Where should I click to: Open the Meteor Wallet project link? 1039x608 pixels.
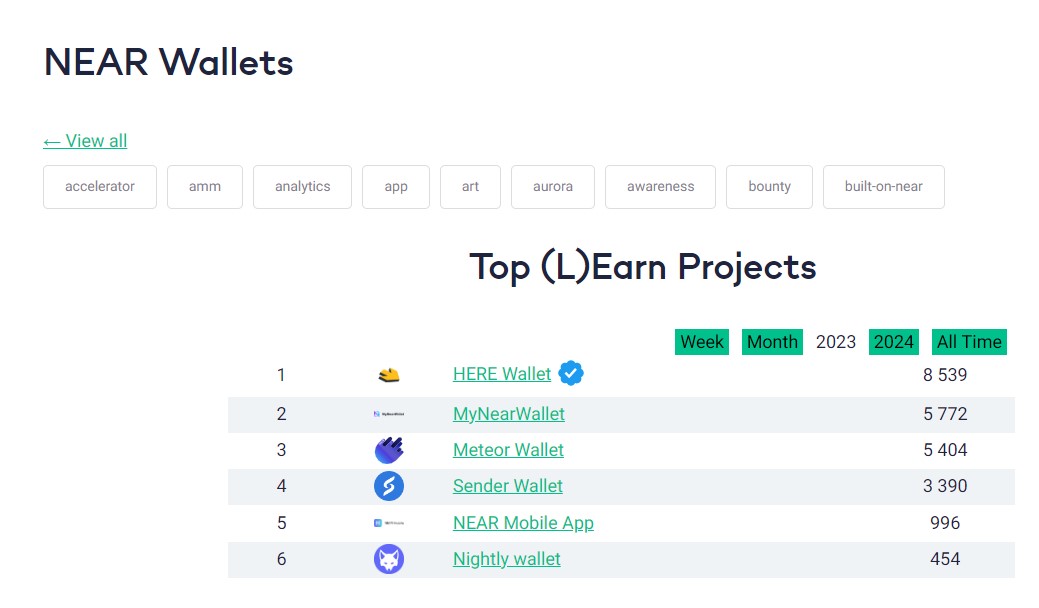point(508,450)
